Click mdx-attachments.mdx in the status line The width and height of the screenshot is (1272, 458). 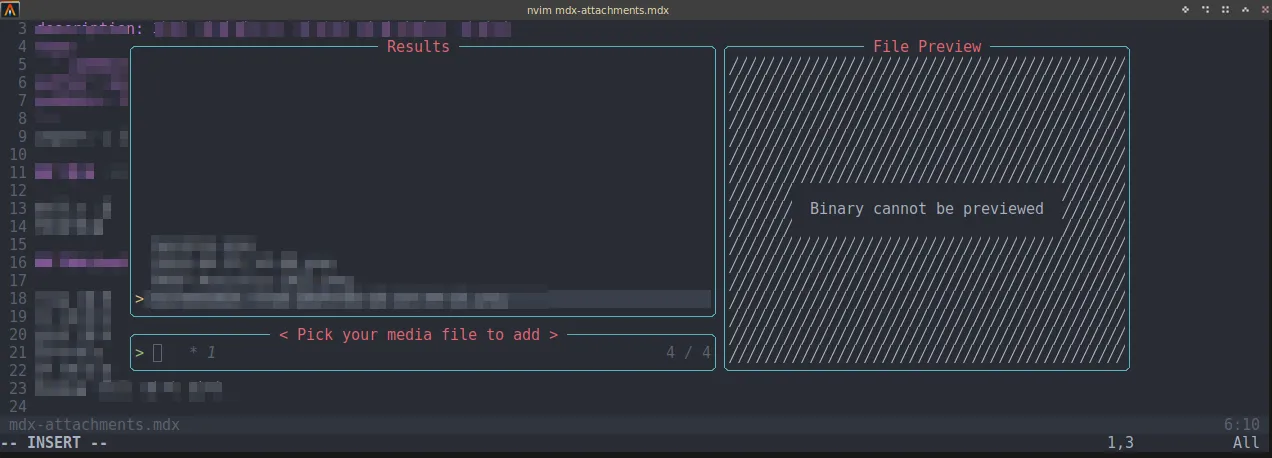click(x=94, y=425)
